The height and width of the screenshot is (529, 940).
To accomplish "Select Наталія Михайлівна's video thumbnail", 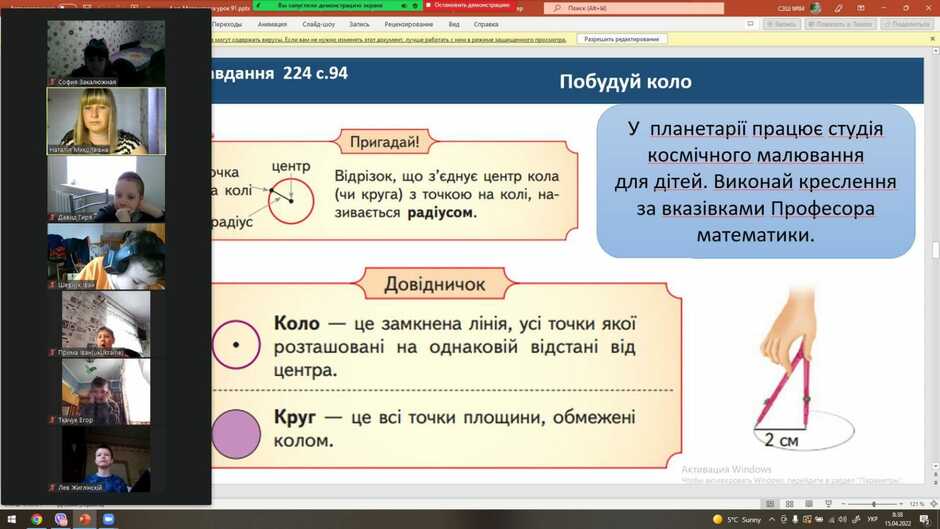I will (x=106, y=121).
